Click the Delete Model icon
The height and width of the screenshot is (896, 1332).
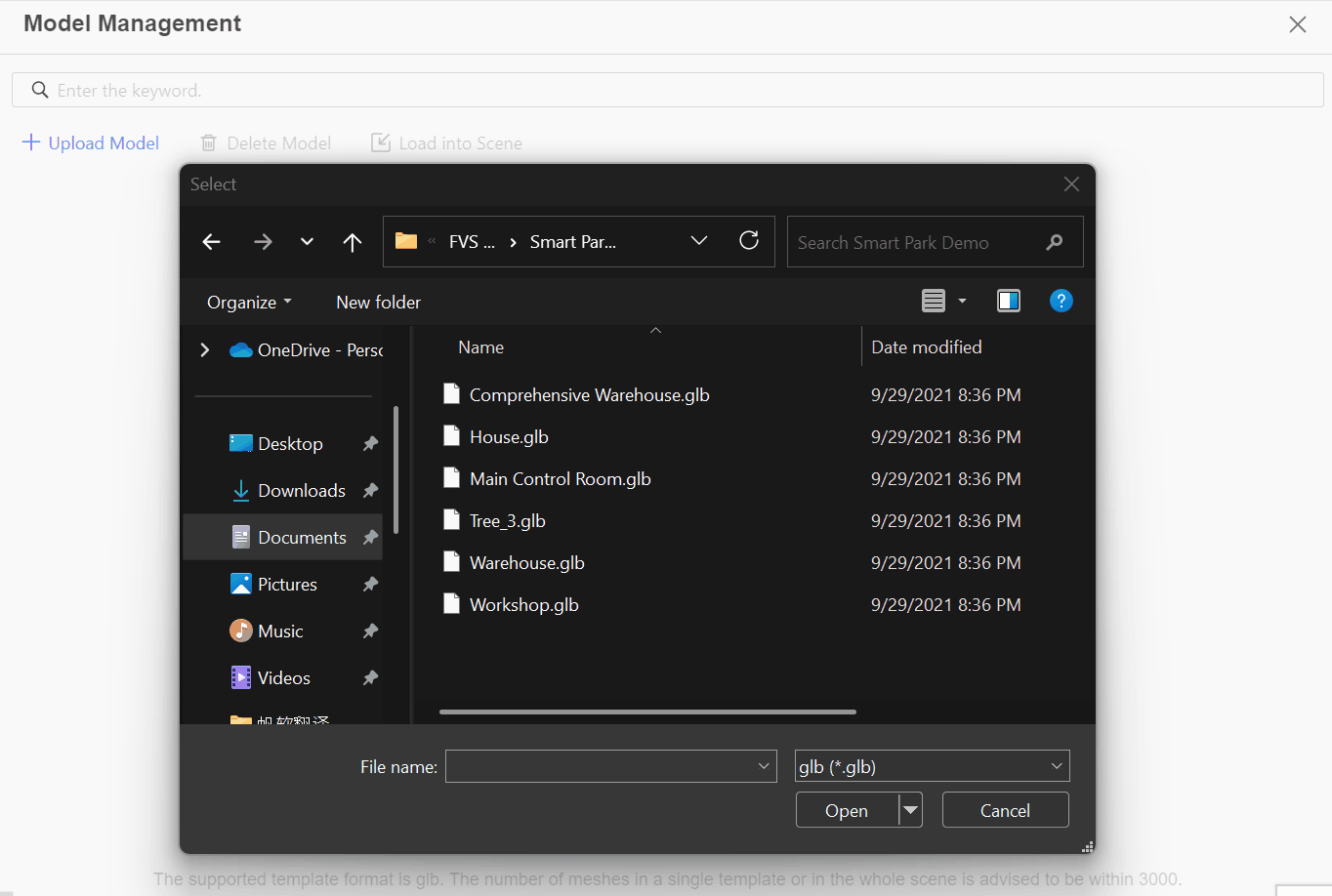[208, 143]
